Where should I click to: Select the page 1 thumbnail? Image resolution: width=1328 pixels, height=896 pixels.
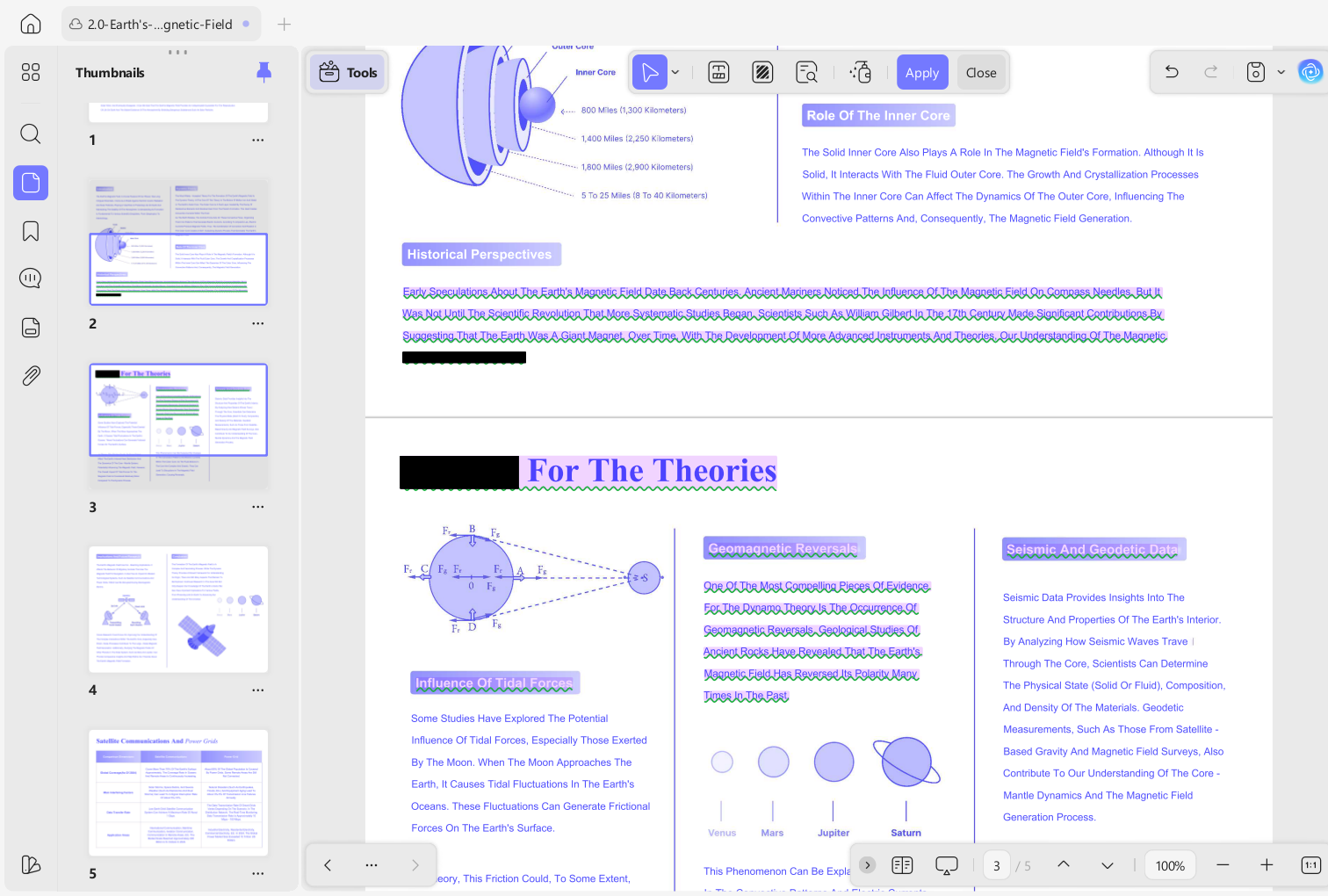click(178, 112)
